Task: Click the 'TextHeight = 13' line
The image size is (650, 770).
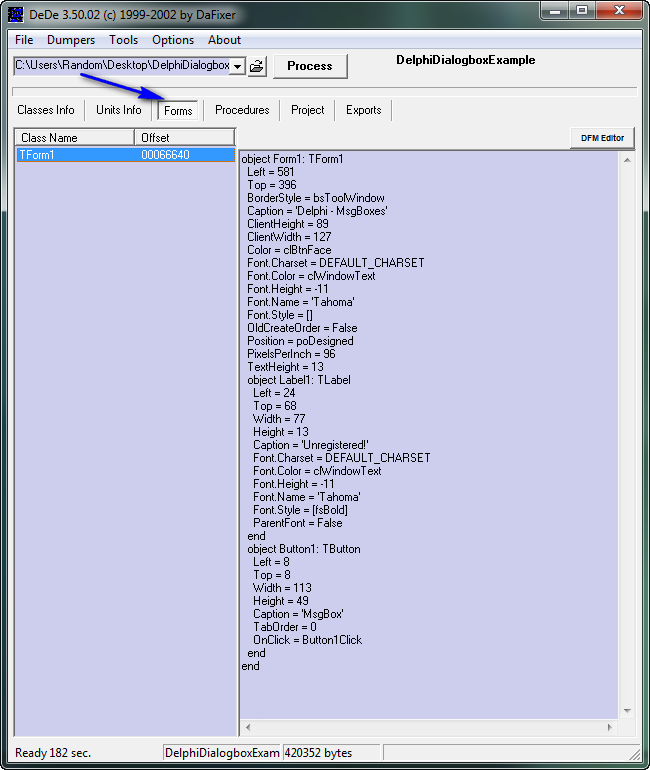Action: pyautogui.click(x=285, y=367)
